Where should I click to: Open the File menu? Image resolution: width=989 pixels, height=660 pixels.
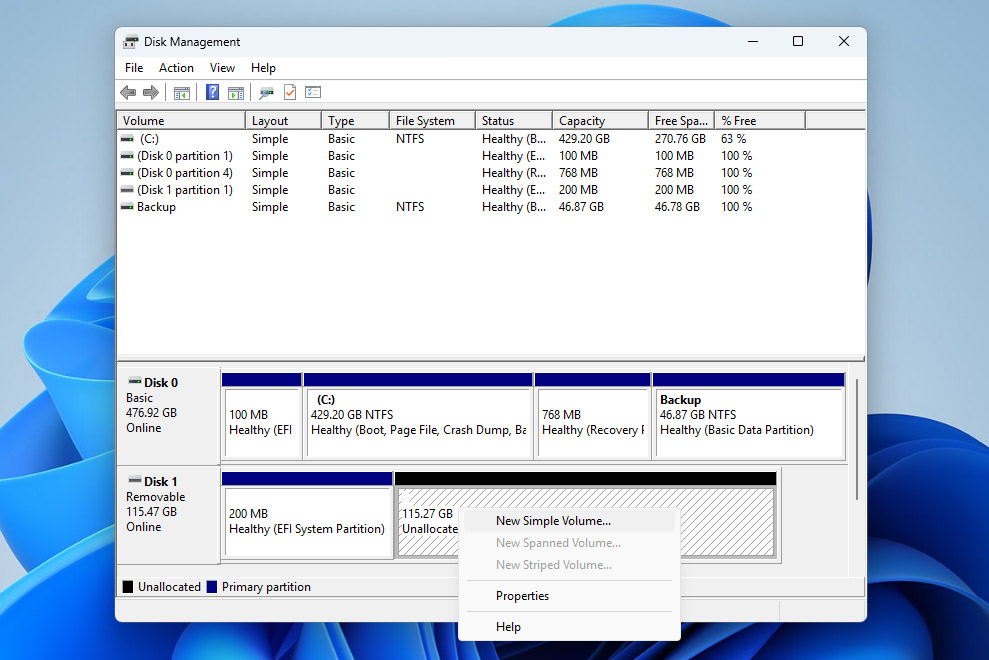(133, 67)
